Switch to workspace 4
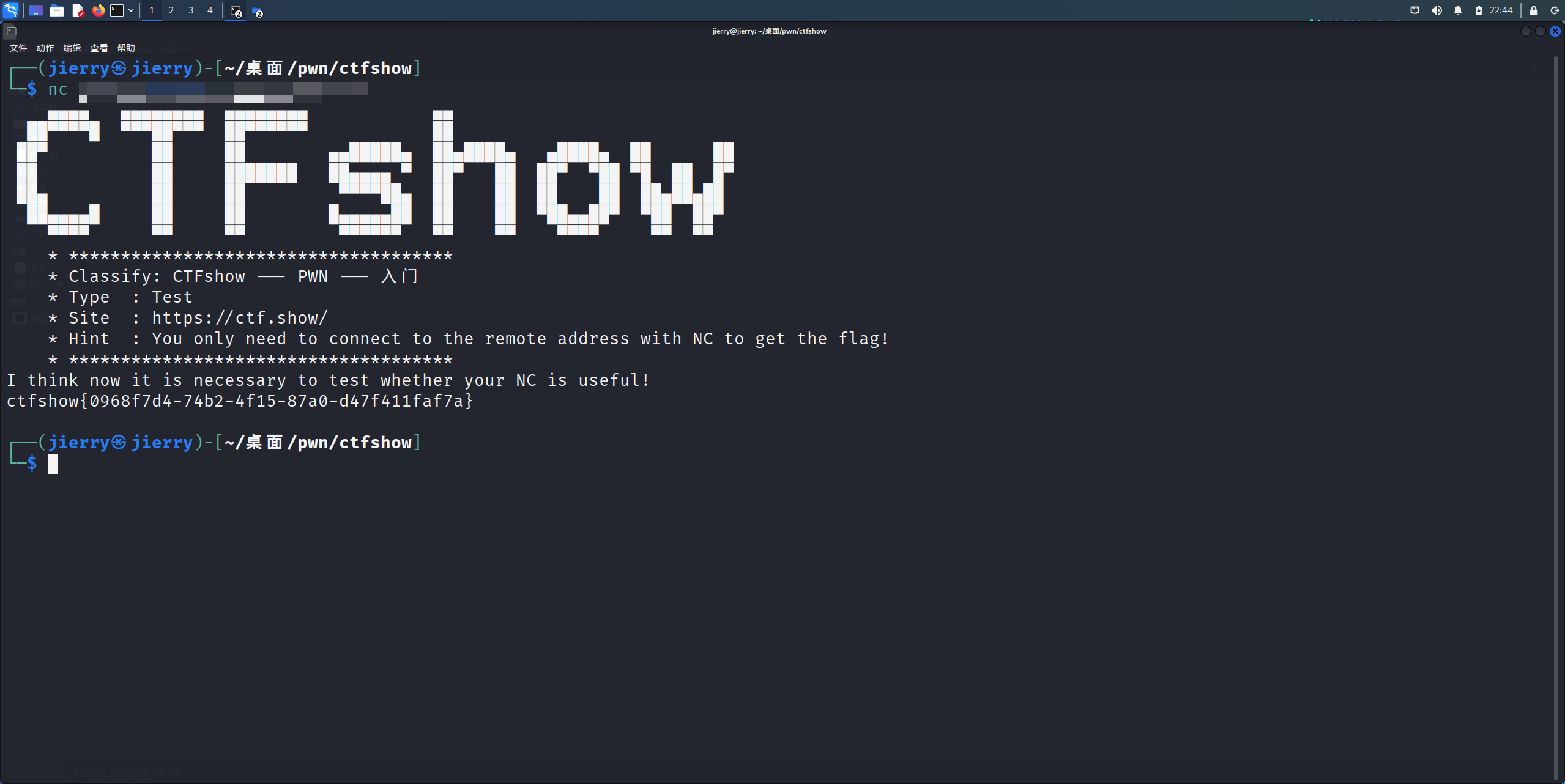This screenshot has height=784, width=1565. click(210, 10)
